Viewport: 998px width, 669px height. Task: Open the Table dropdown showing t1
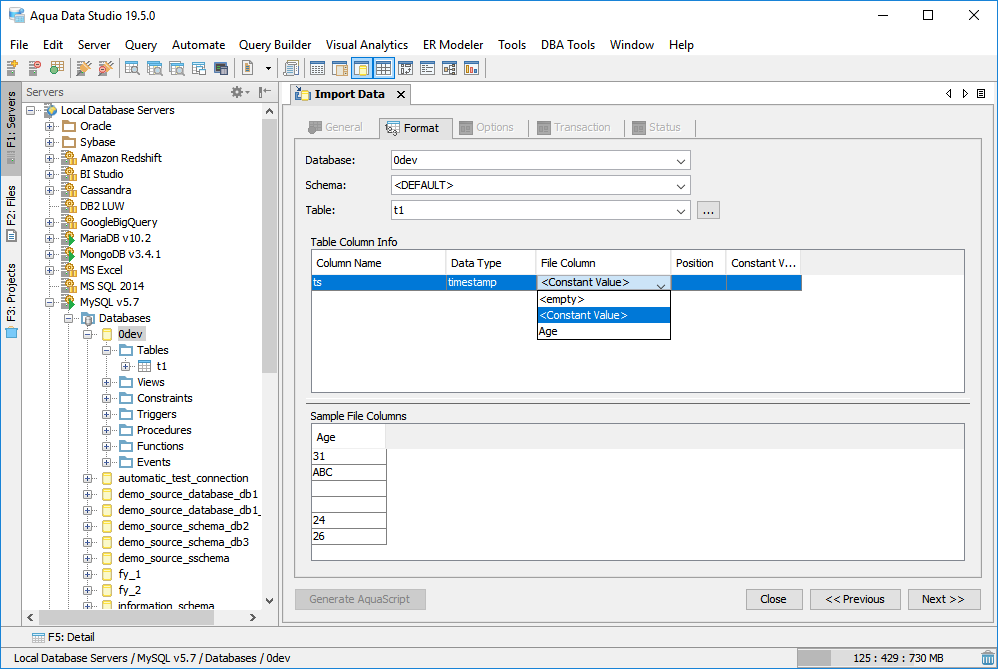click(x=540, y=210)
